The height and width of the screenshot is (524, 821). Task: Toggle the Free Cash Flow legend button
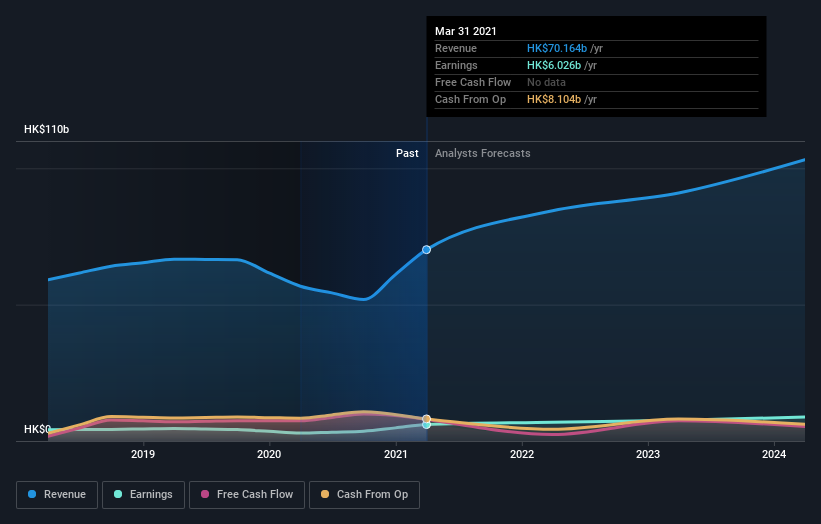(247, 495)
